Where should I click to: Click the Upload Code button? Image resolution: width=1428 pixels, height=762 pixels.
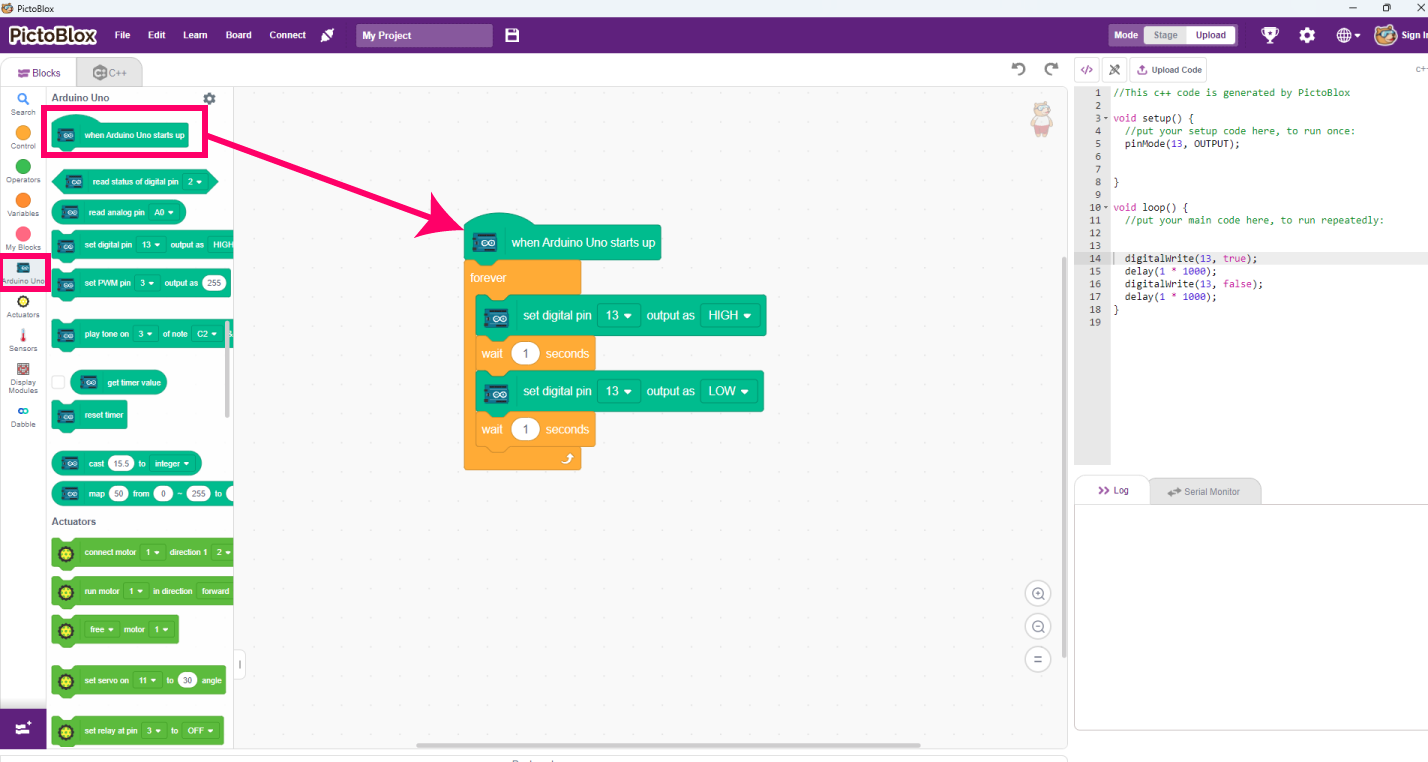click(x=1168, y=70)
